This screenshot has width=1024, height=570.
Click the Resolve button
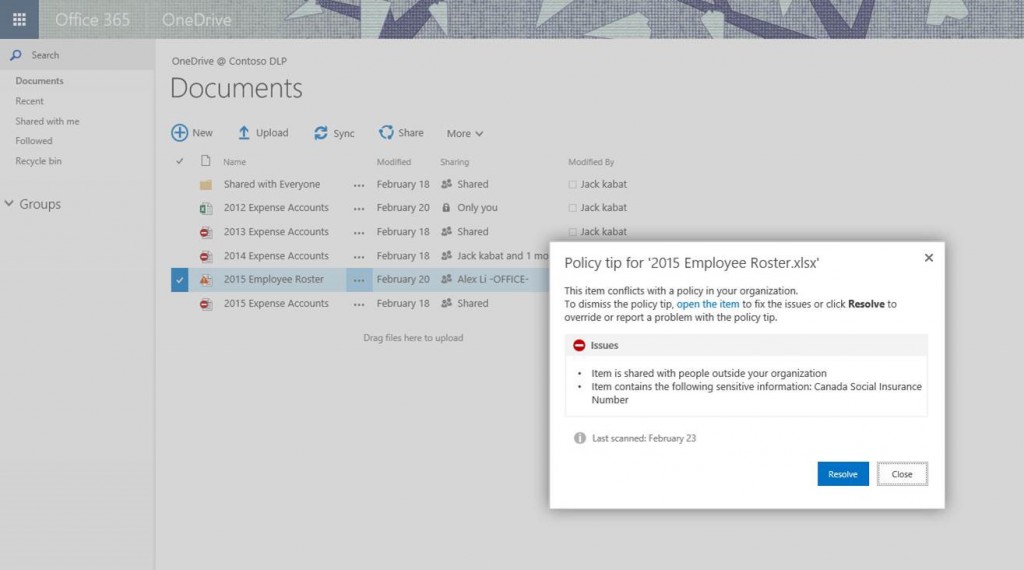[843, 474]
